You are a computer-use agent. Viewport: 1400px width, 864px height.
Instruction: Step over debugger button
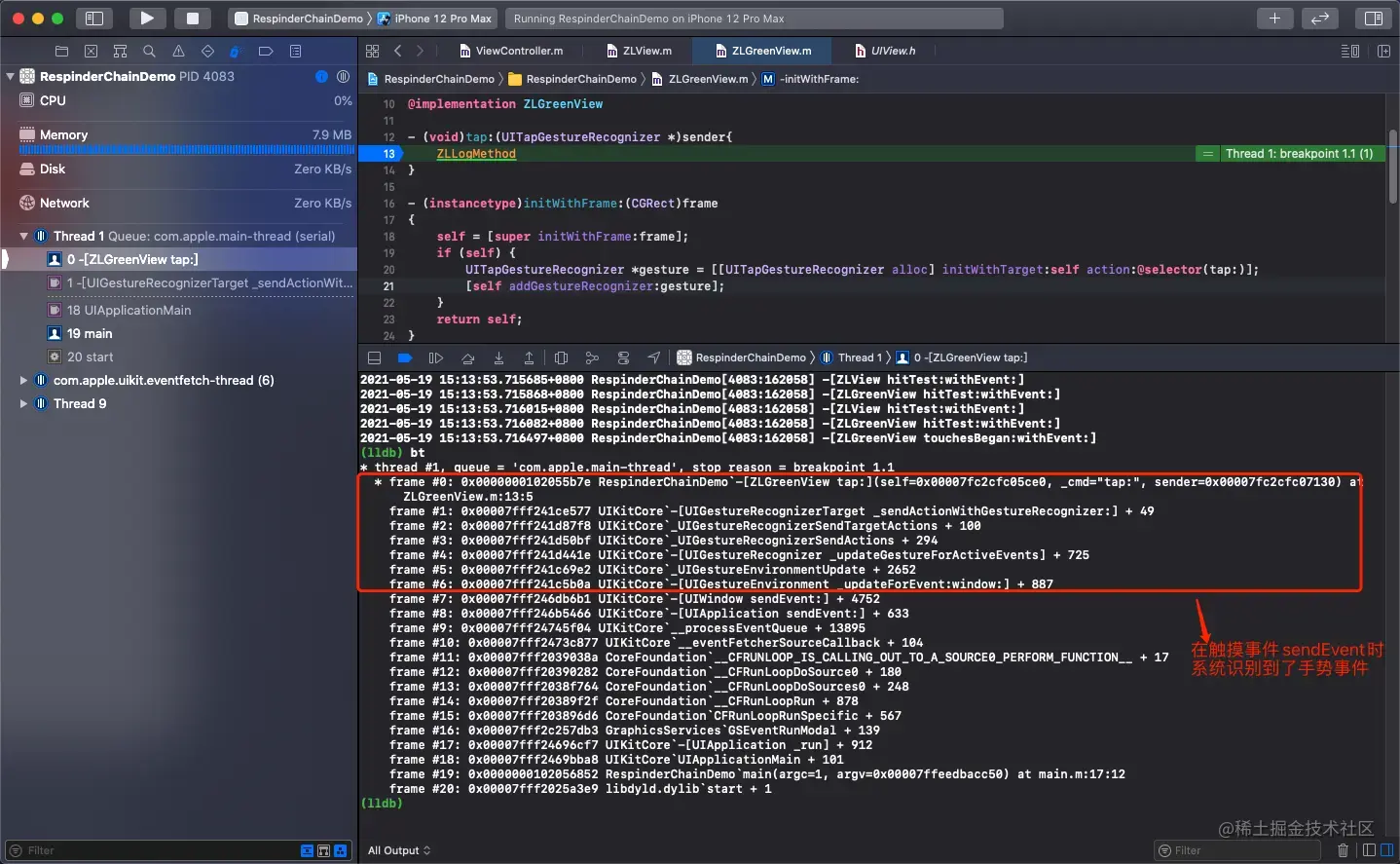coord(467,357)
